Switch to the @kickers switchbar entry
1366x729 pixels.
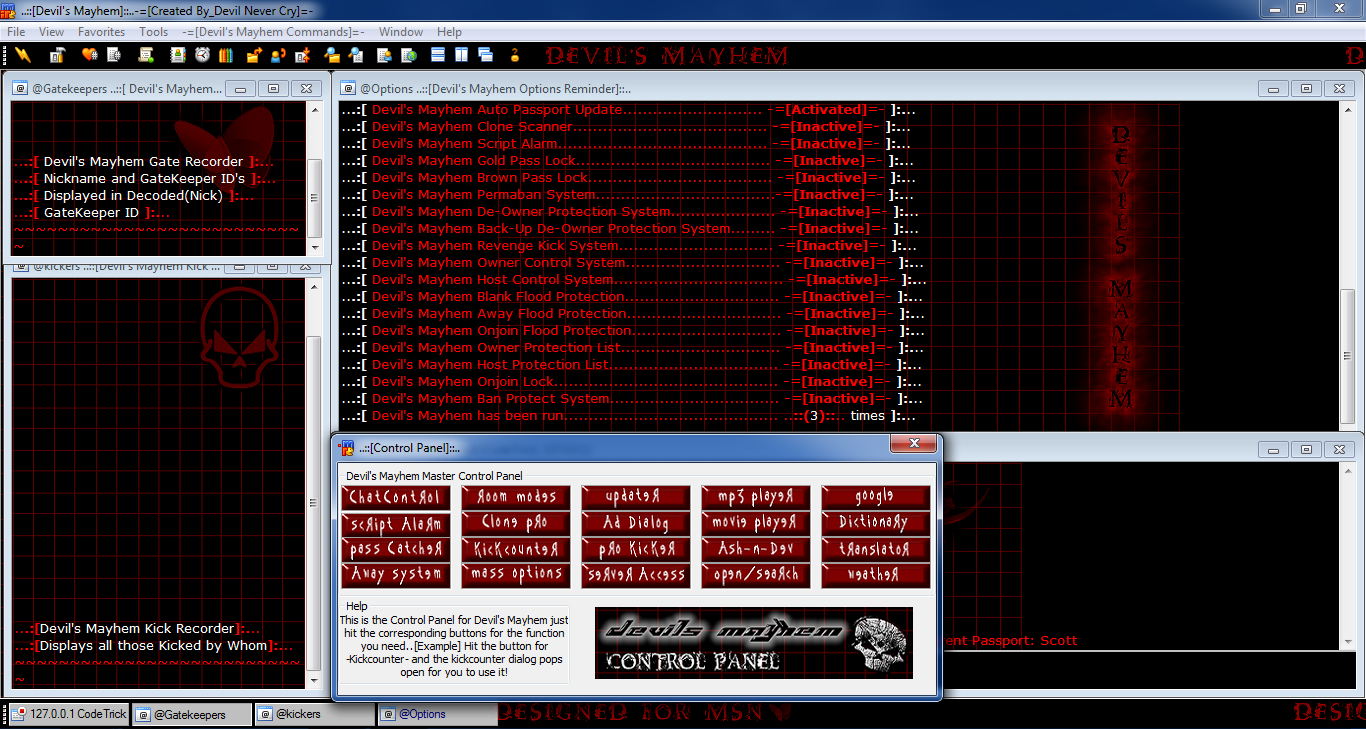coord(314,714)
